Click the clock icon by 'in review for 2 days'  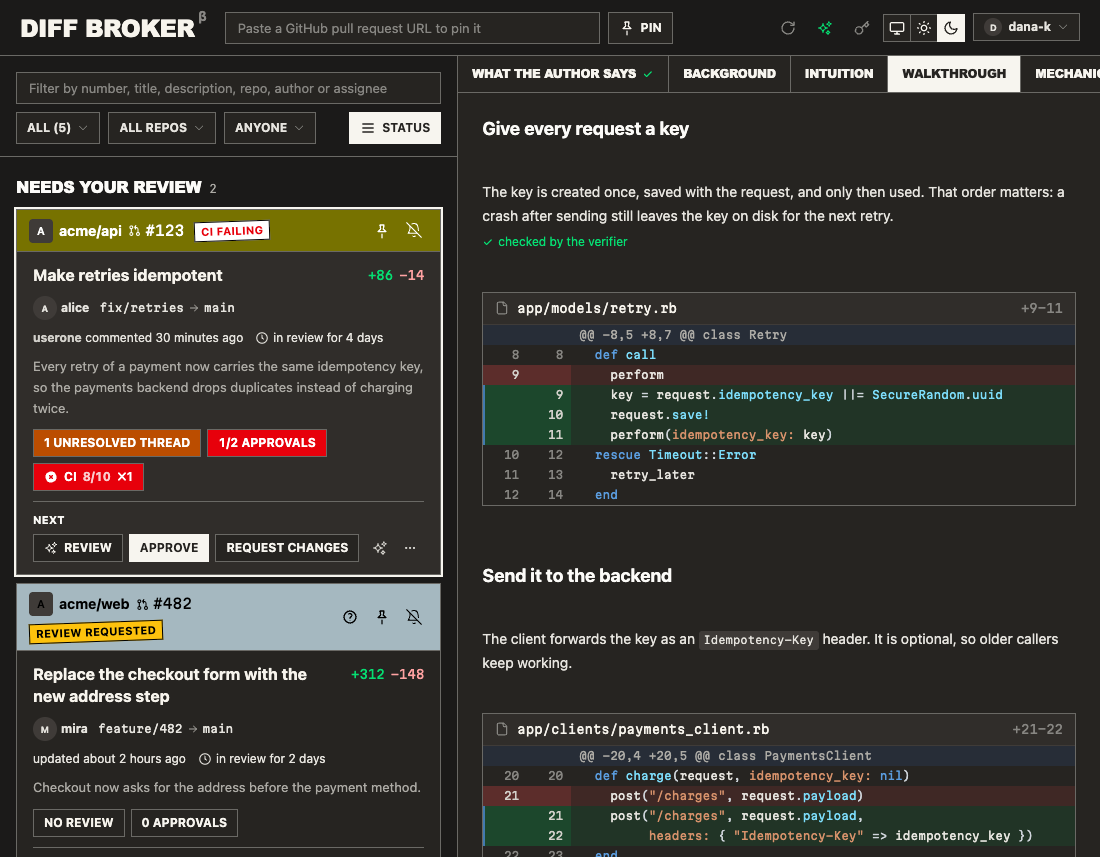point(205,759)
